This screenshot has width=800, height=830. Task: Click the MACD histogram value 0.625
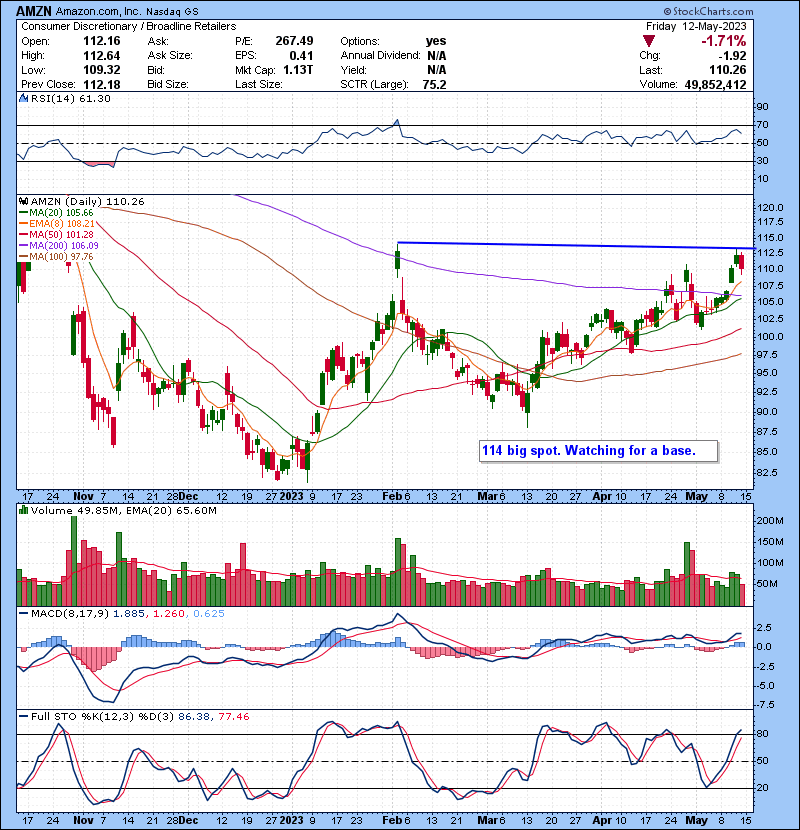(x=209, y=614)
